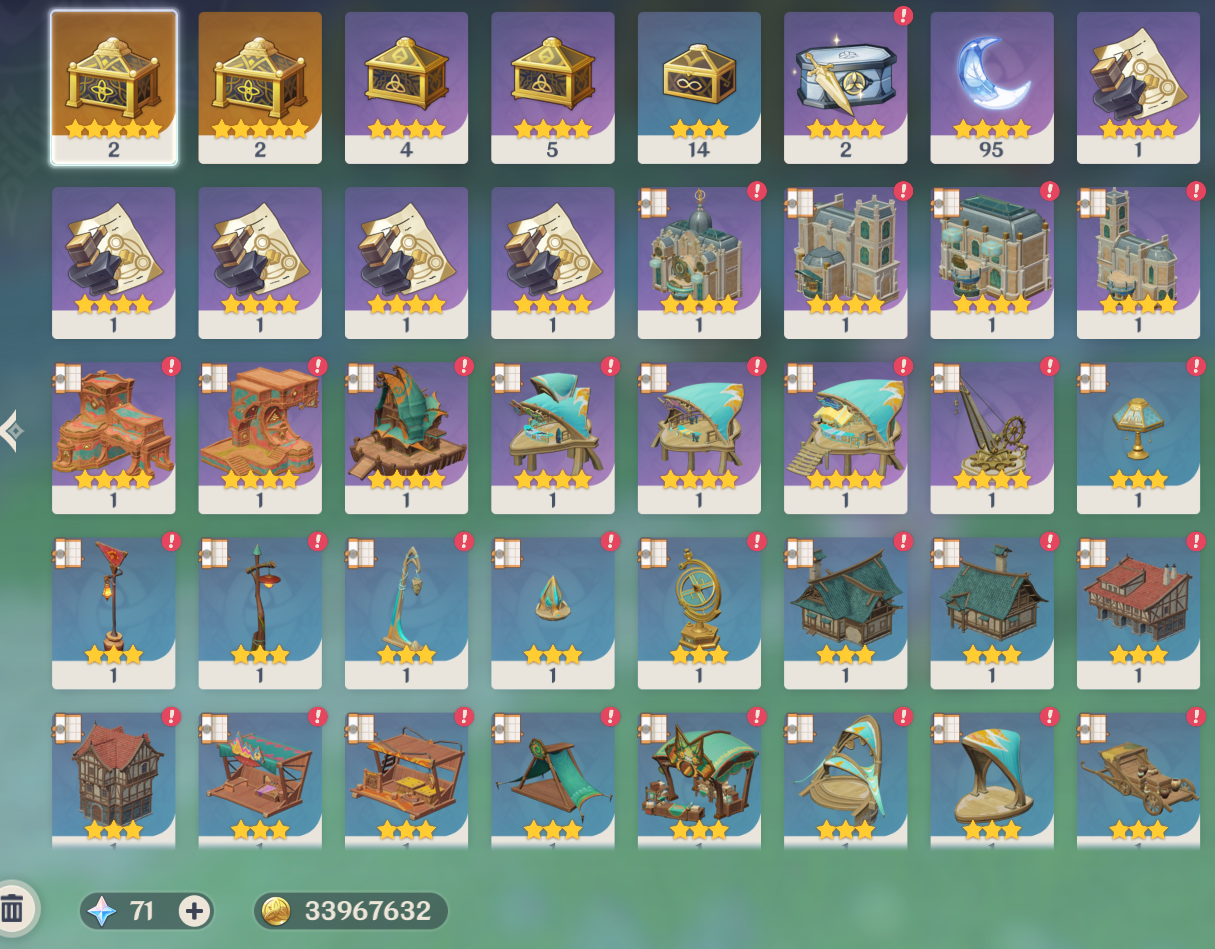
Task: Select the crane machine blueprint item
Action: pyautogui.click(x=992, y=438)
